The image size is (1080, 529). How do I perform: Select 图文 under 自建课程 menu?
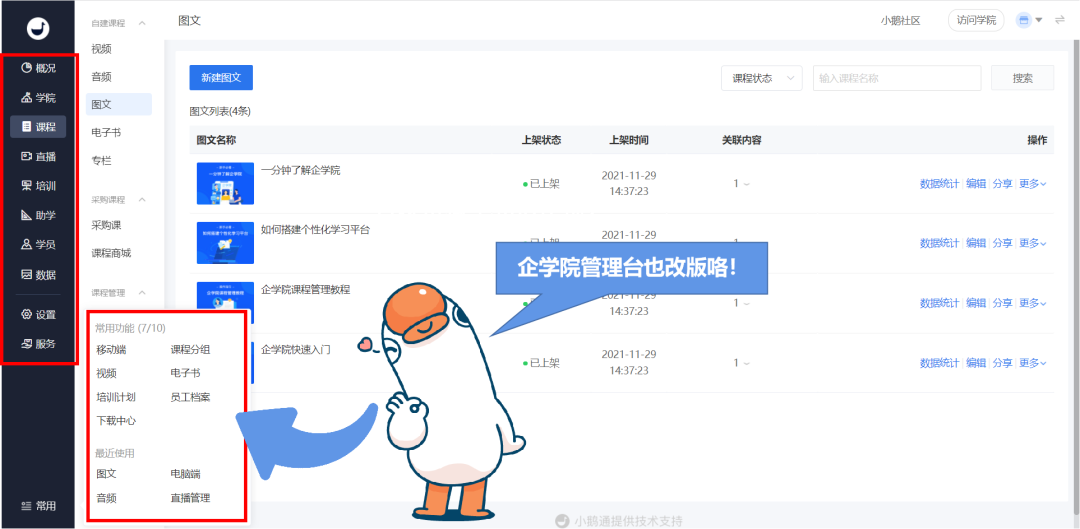click(x=118, y=105)
